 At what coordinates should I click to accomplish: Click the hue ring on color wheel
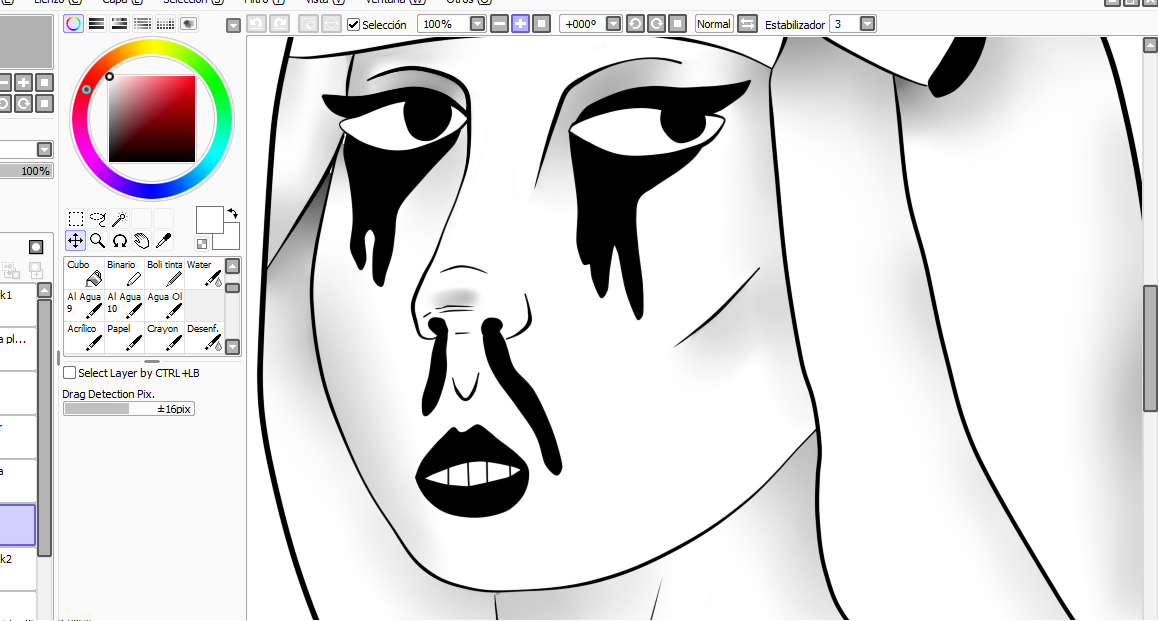pyautogui.click(x=152, y=47)
